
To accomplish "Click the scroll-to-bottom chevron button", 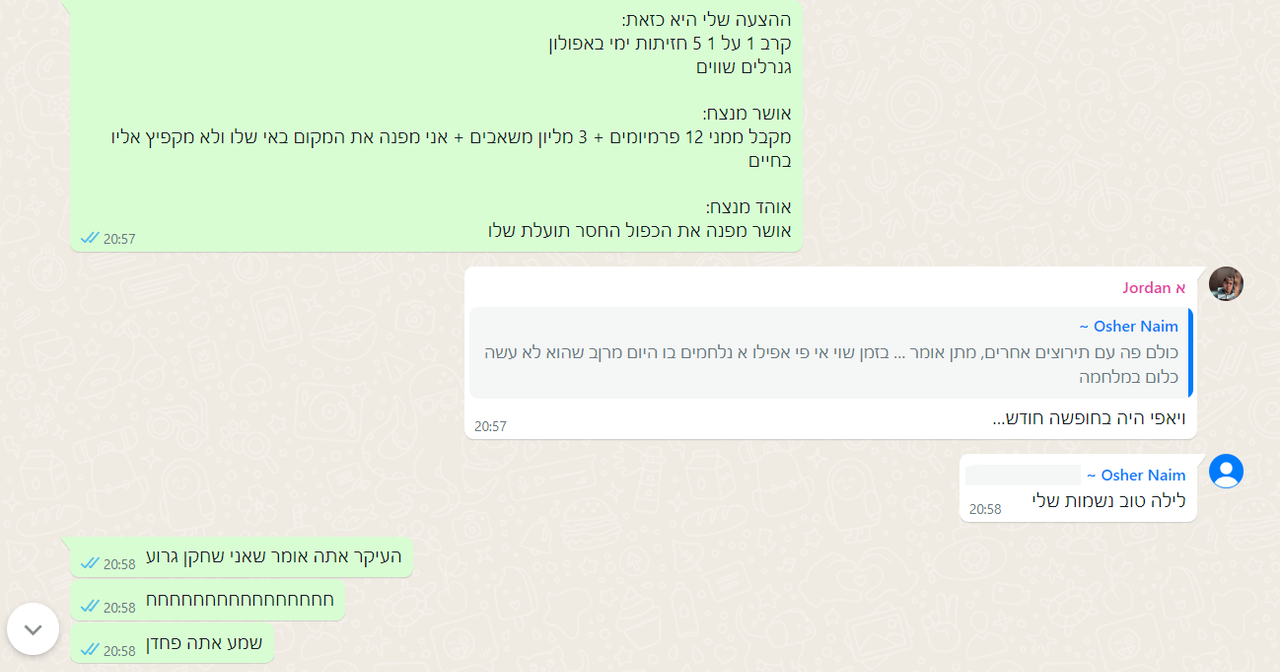I will click(33, 629).
